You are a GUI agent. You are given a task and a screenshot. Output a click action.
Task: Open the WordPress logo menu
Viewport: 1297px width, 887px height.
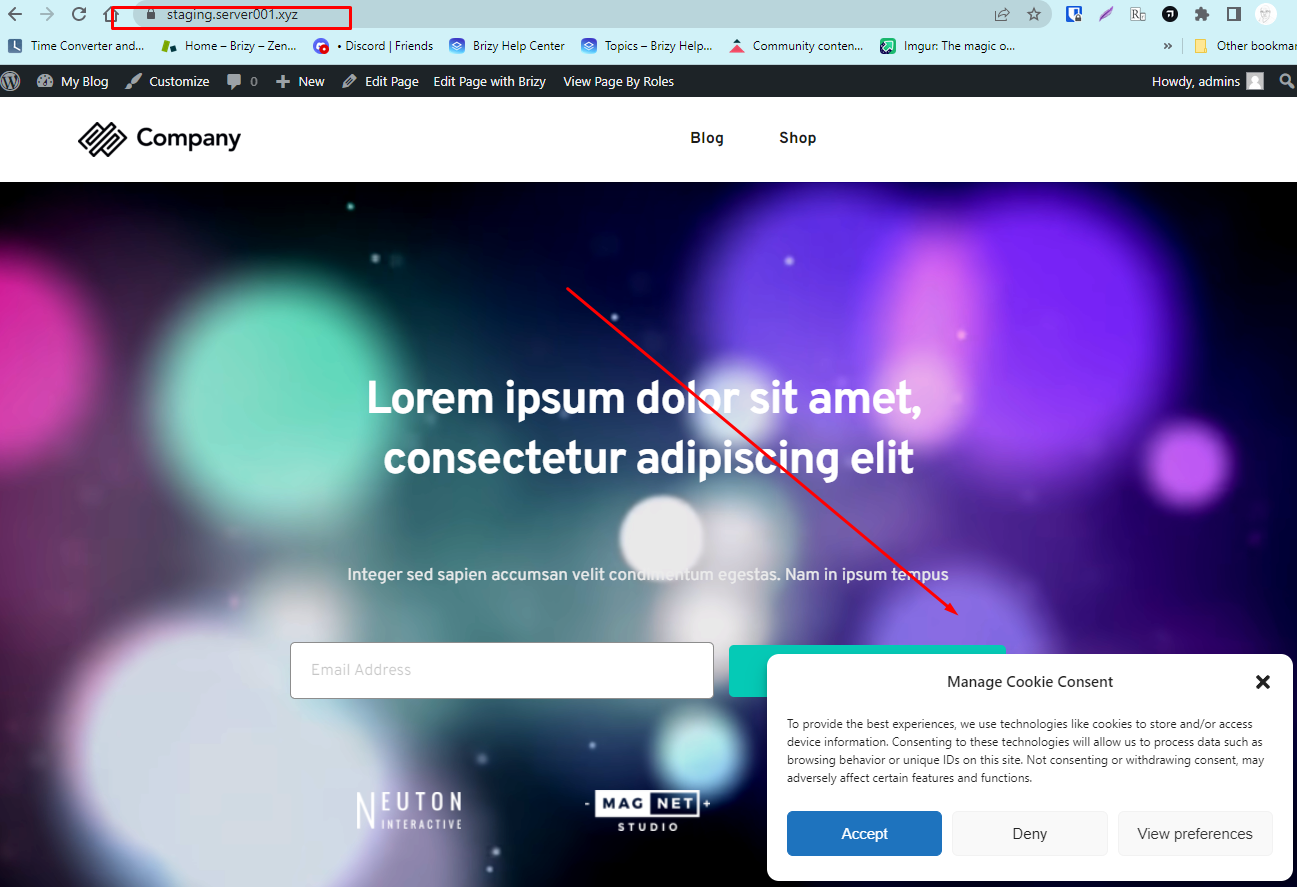(x=11, y=81)
